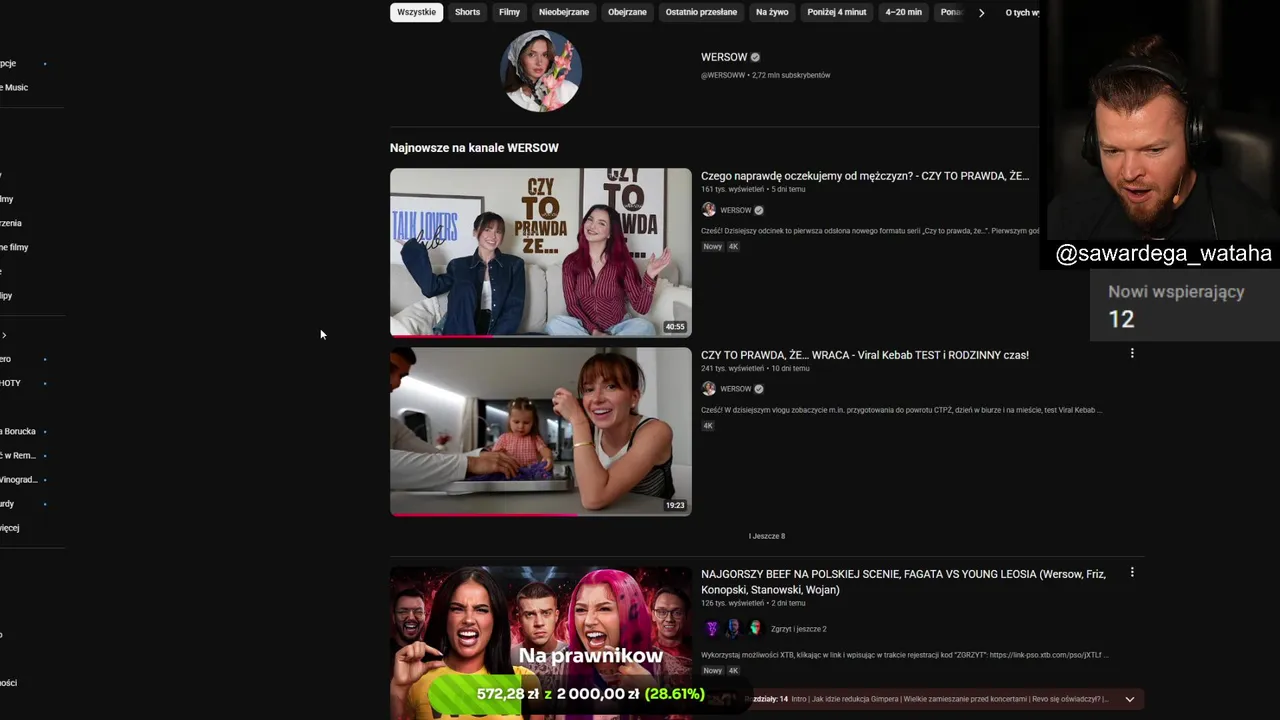Click Zgrzyt i jeszcze 2 collaborators link
This screenshot has height=720, width=1280.
click(x=799, y=629)
